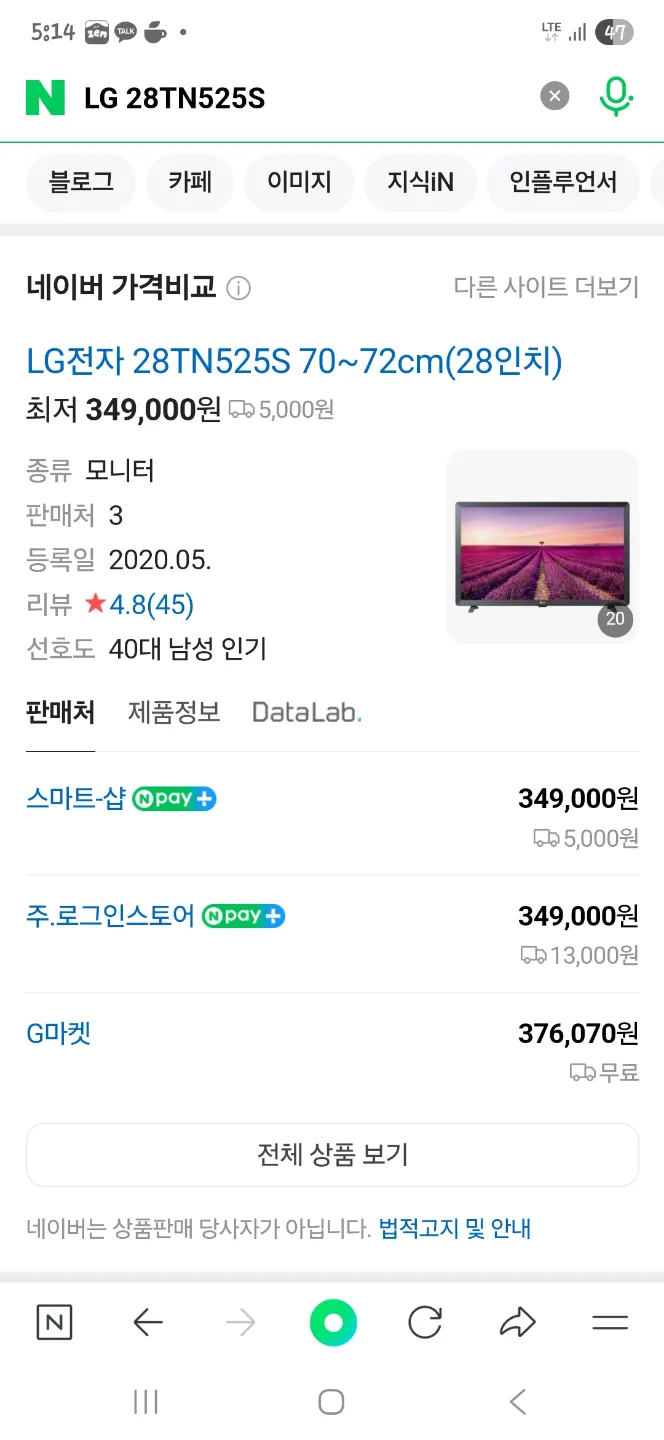Open 다른 사이트 더보기 link
Image resolution: width=664 pixels, height=1440 pixels.
pyautogui.click(x=546, y=288)
